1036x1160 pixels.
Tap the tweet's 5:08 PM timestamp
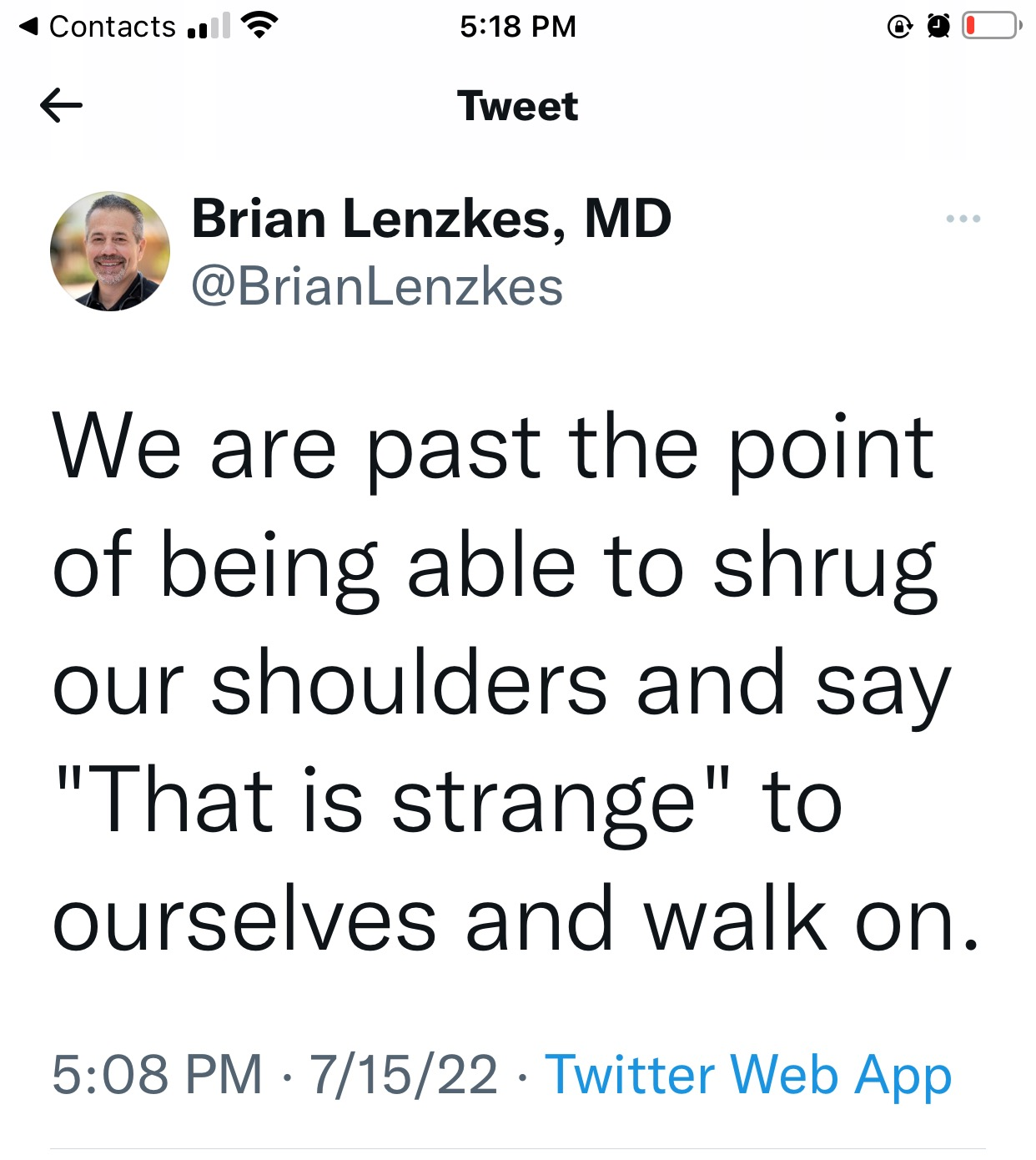(x=157, y=1074)
